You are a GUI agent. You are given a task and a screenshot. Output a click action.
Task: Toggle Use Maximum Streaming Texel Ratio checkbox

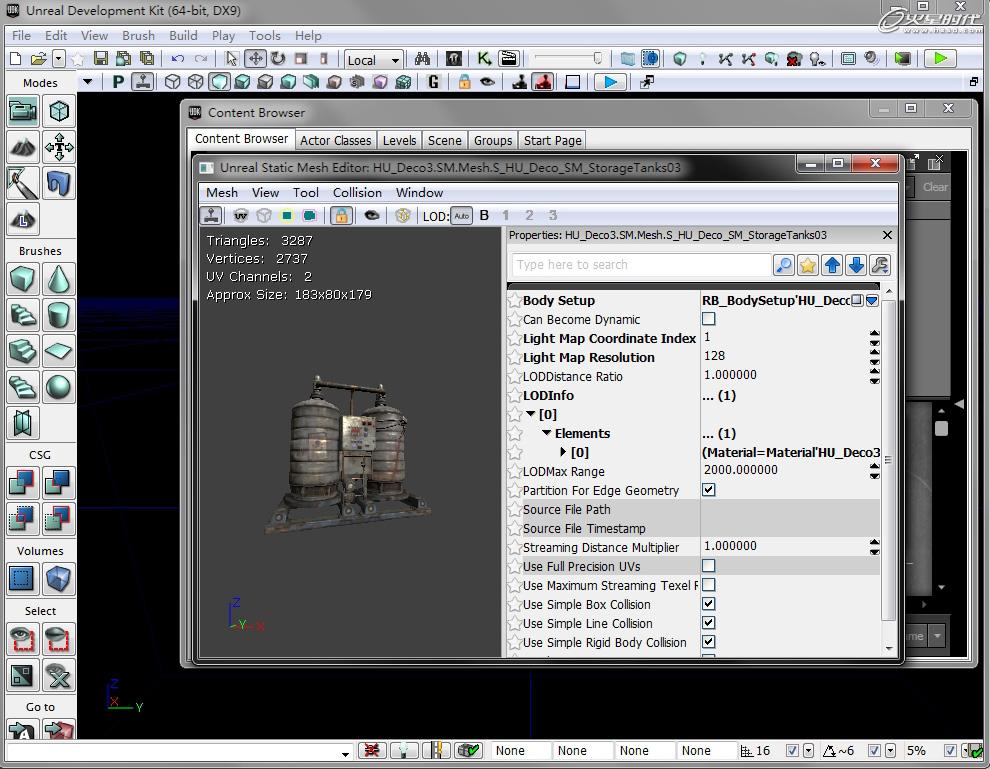pos(709,585)
